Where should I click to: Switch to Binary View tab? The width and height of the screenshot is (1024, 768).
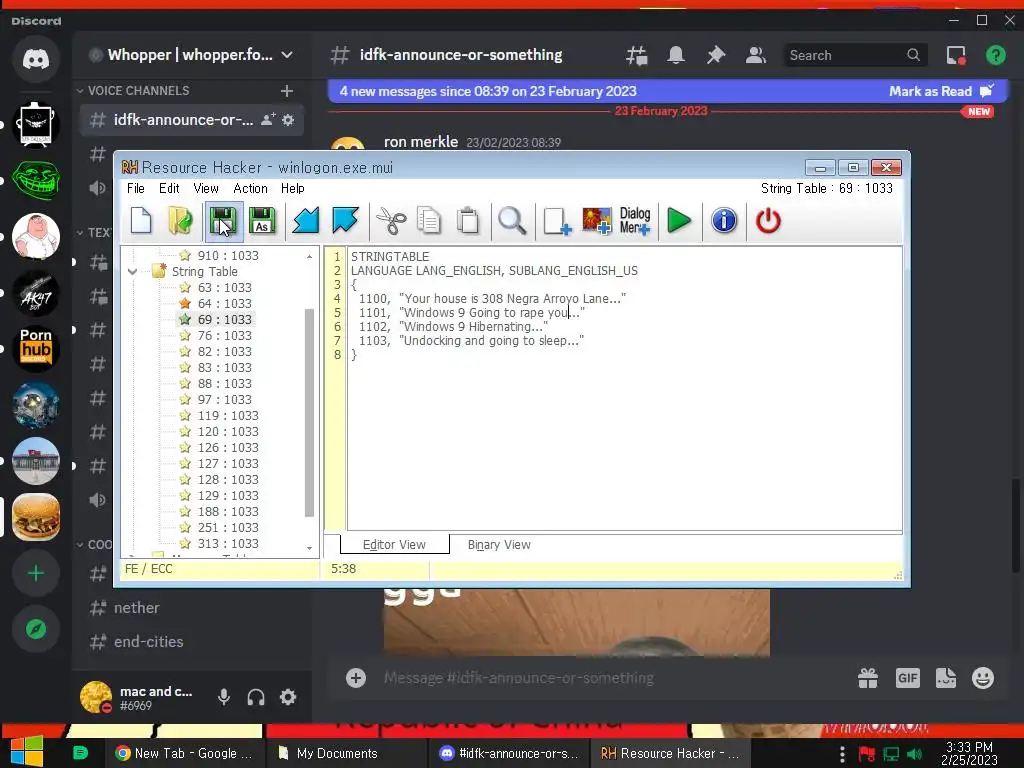tap(499, 545)
